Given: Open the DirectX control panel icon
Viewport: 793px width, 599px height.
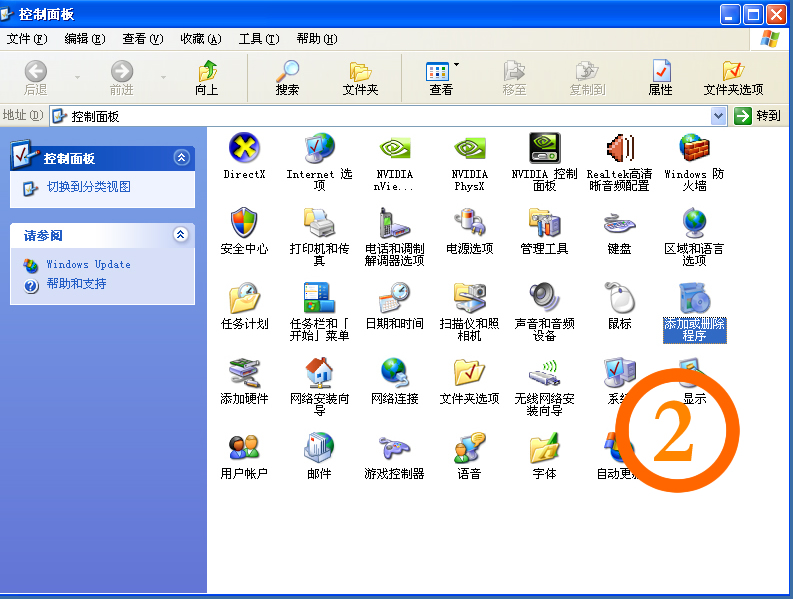Looking at the screenshot, I should pos(244,149).
